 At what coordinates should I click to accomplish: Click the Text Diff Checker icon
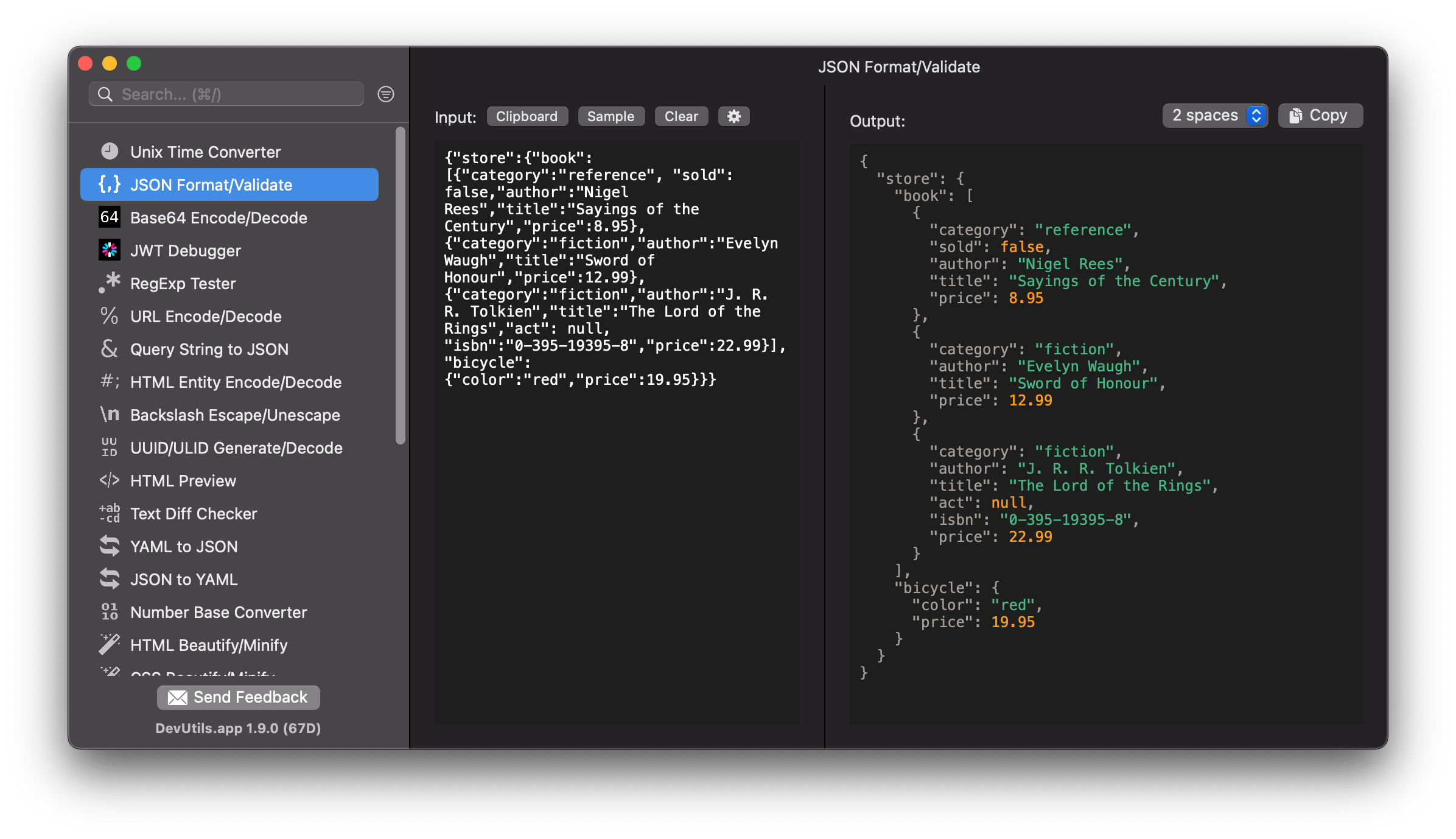click(x=110, y=514)
